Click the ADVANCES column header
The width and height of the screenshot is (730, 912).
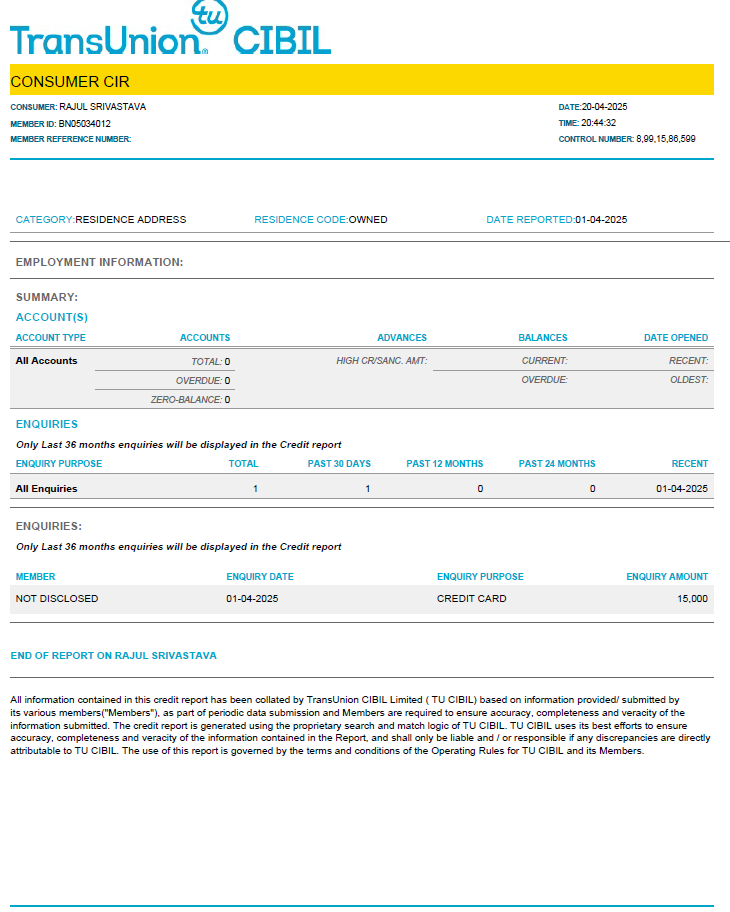pyautogui.click(x=402, y=338)
